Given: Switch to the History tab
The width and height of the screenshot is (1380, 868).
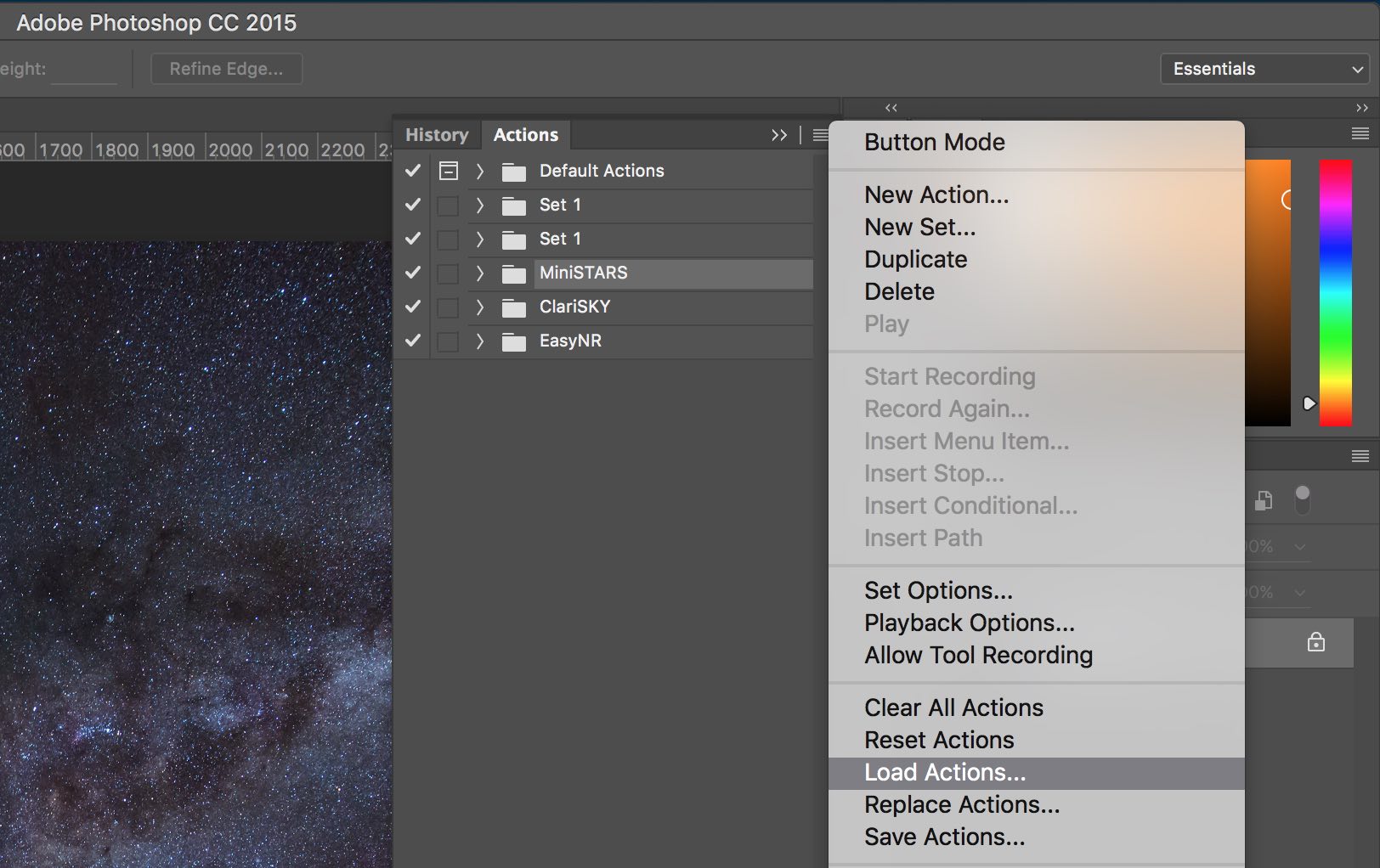Looking at the screenshot, I should pos(437,135).
